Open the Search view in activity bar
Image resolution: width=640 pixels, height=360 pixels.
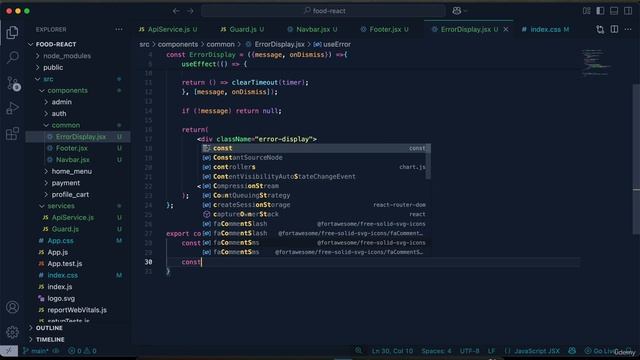(x=12, y=58)
